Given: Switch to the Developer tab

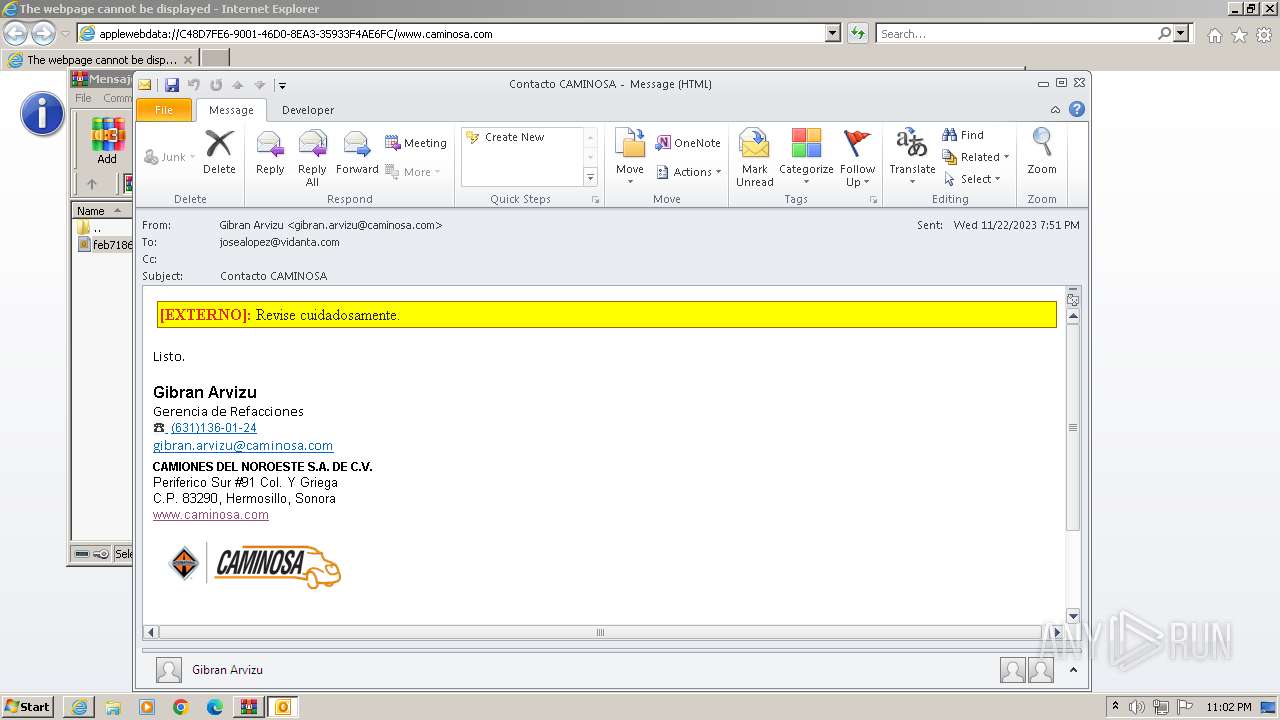Looking at the screenshot, I should tap(308, 110).
